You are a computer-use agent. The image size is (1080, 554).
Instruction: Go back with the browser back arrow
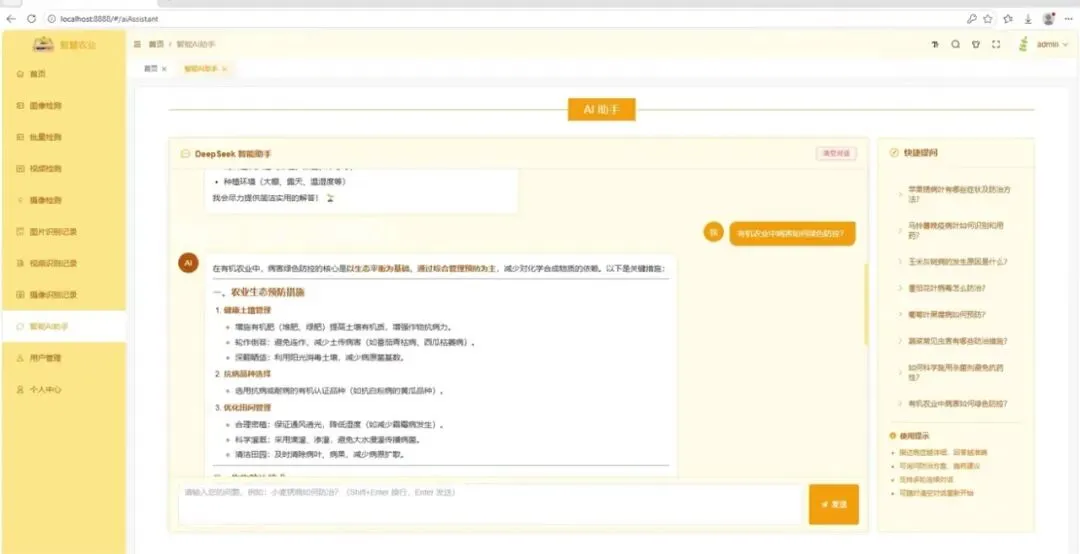tap(10, 19)
